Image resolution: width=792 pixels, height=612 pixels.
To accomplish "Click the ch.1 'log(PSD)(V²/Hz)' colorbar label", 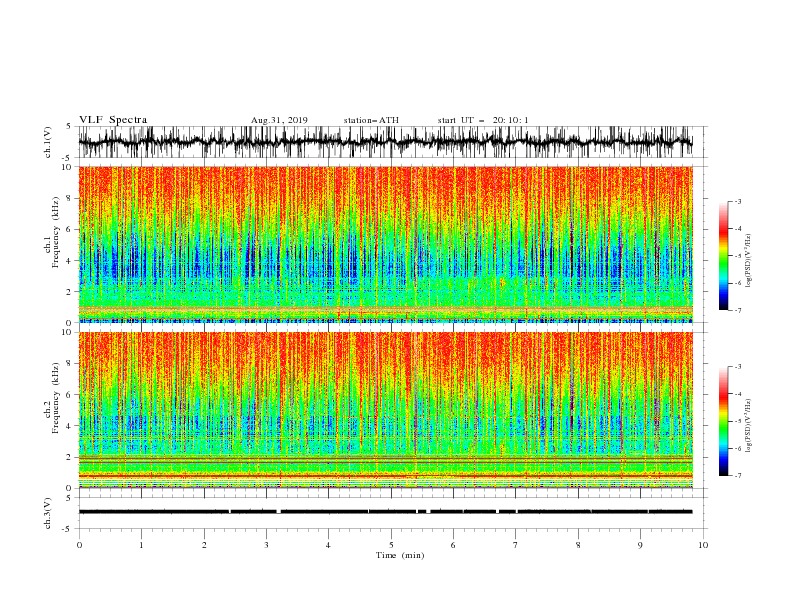I will click(748, 261).
